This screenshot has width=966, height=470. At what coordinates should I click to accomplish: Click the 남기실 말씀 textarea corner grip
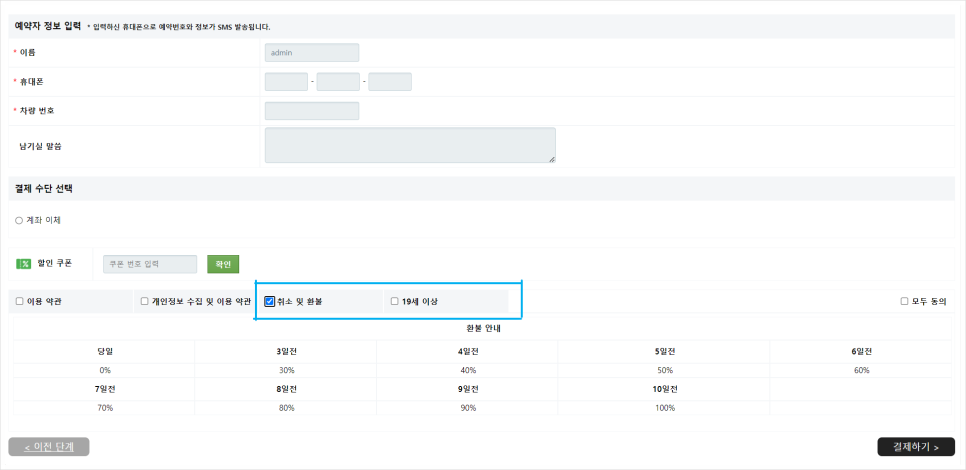coord(552,160)
